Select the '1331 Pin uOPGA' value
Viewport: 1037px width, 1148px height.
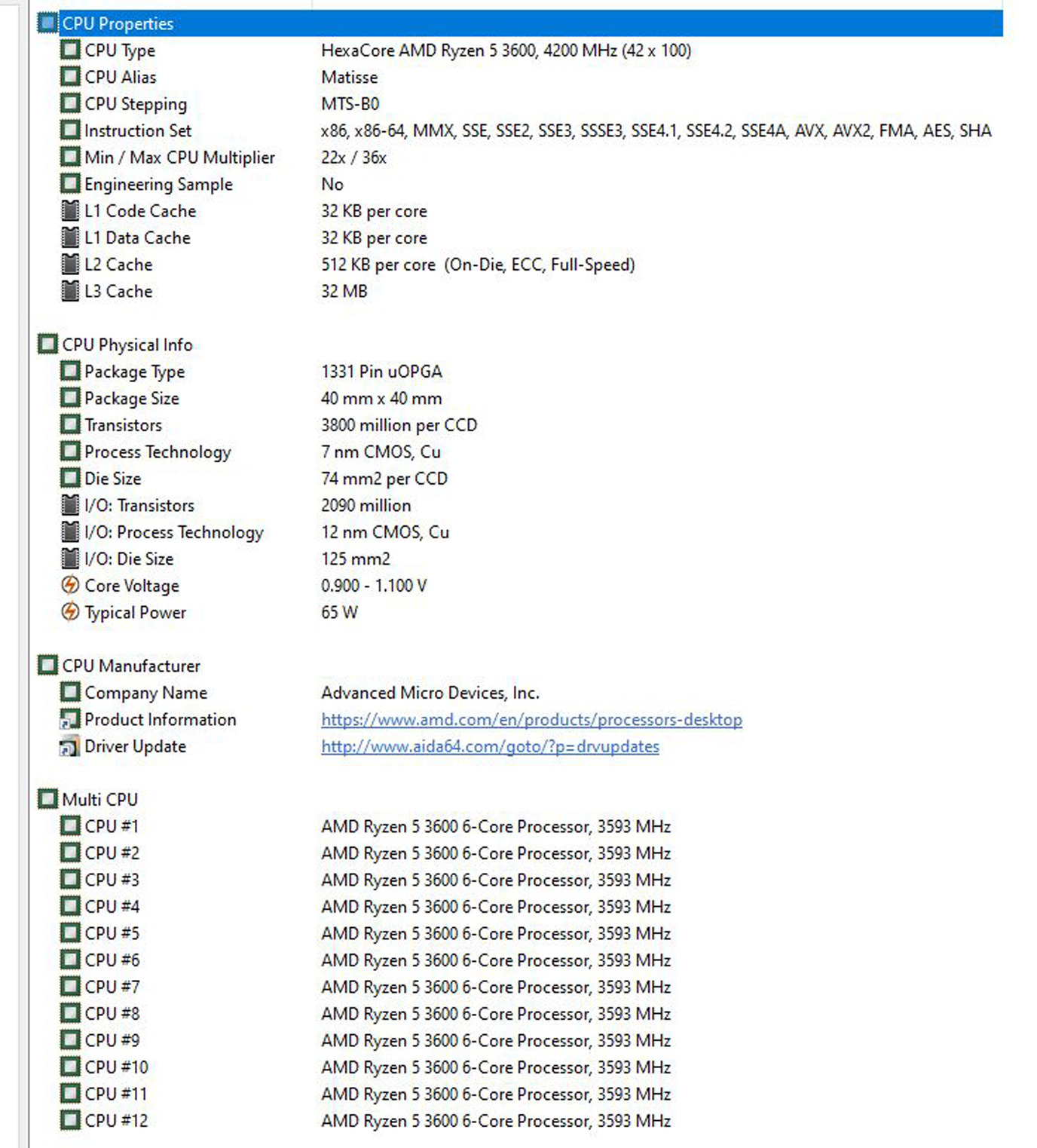[381, 372]
